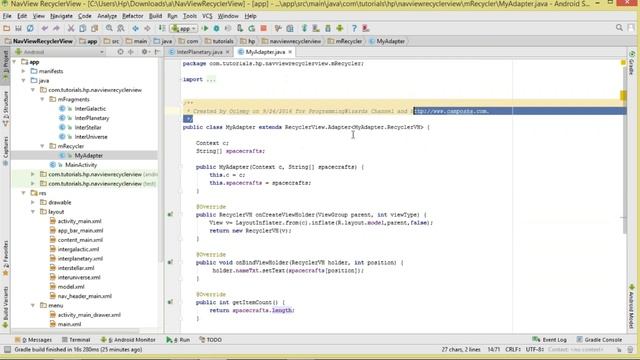Open the Gradle Console

click(600, 340)
